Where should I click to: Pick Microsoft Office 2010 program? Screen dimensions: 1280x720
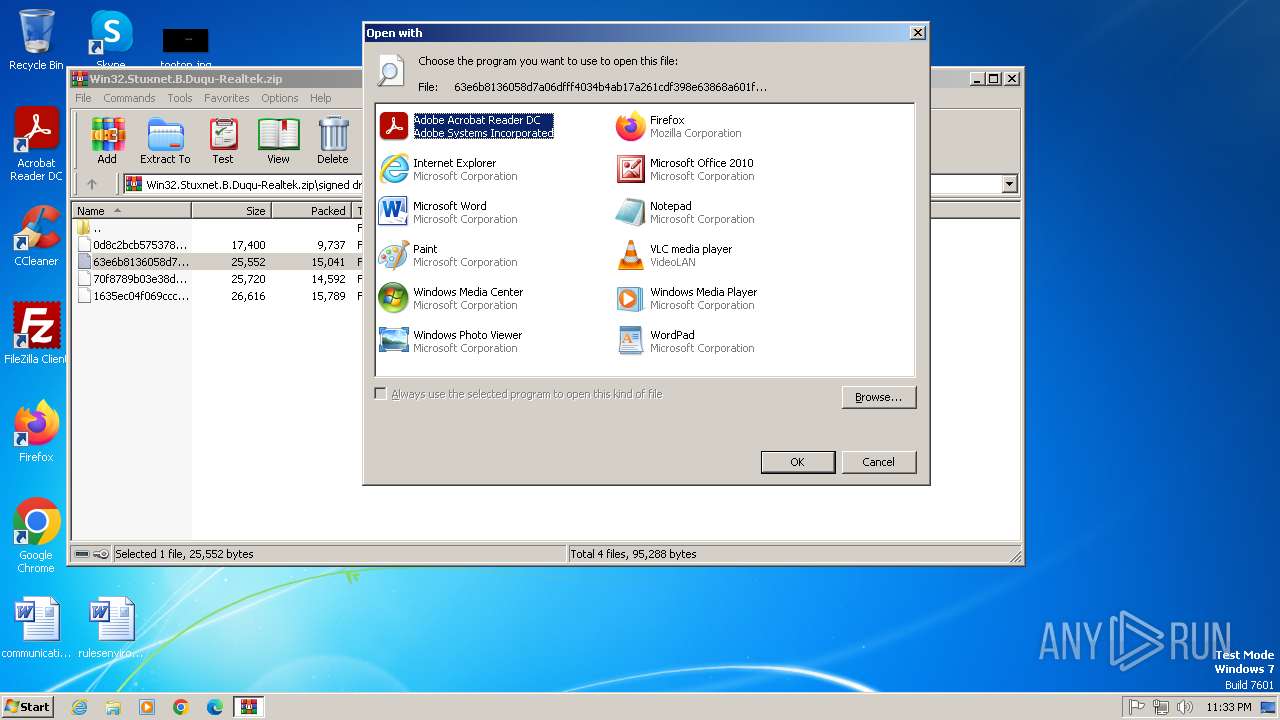click(x=686, y=169)
